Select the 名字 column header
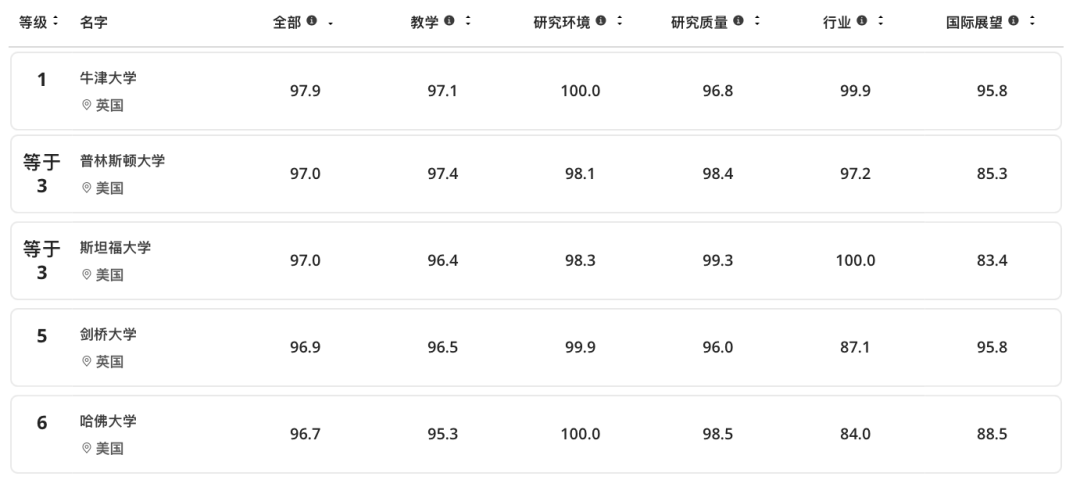Image resolution: width=1080 pixels, height=480 pixels. pyautogui.click(x=94, y=22)
